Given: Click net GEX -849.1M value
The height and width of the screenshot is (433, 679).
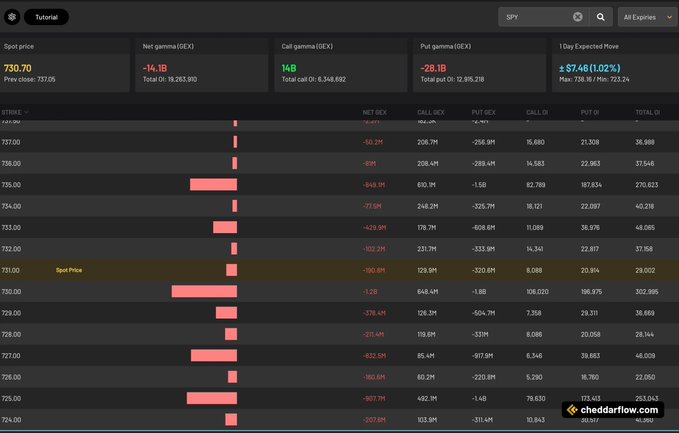Looking at the screenshot, I should (374, 185).
